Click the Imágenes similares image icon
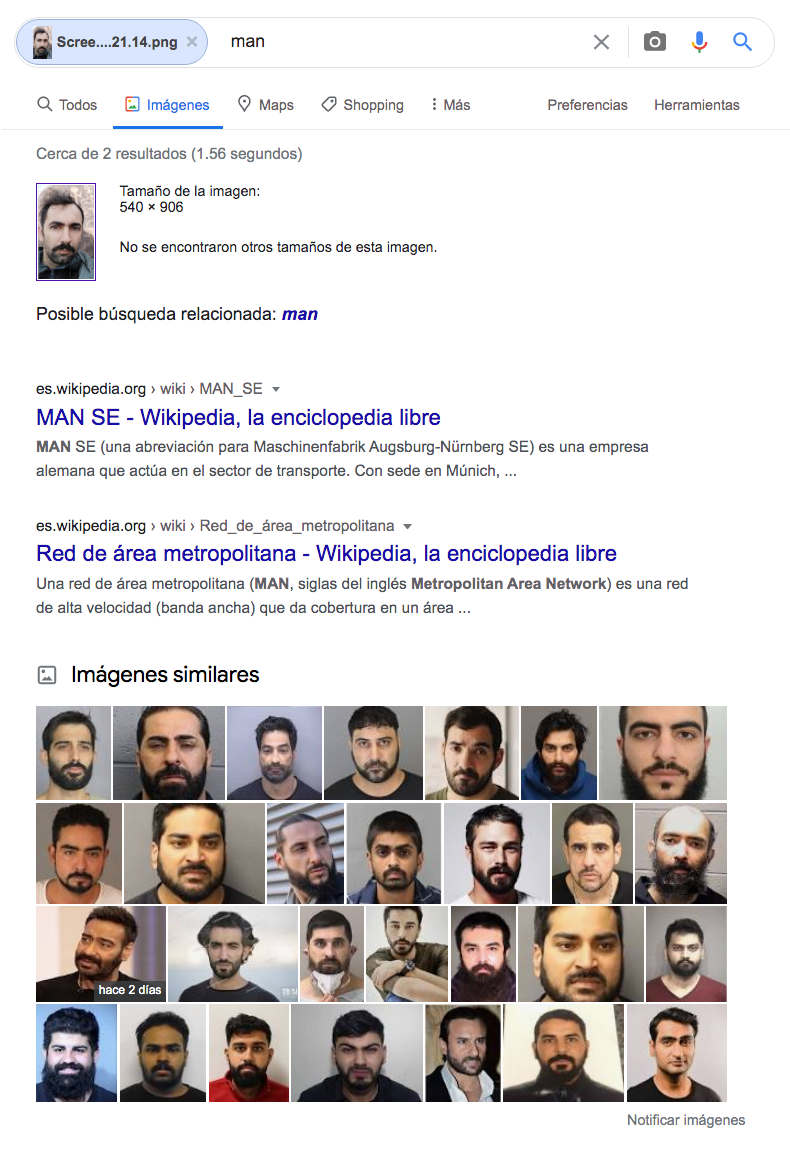Viewport: 790px width, 1152px height. click(x=47, y=674)
